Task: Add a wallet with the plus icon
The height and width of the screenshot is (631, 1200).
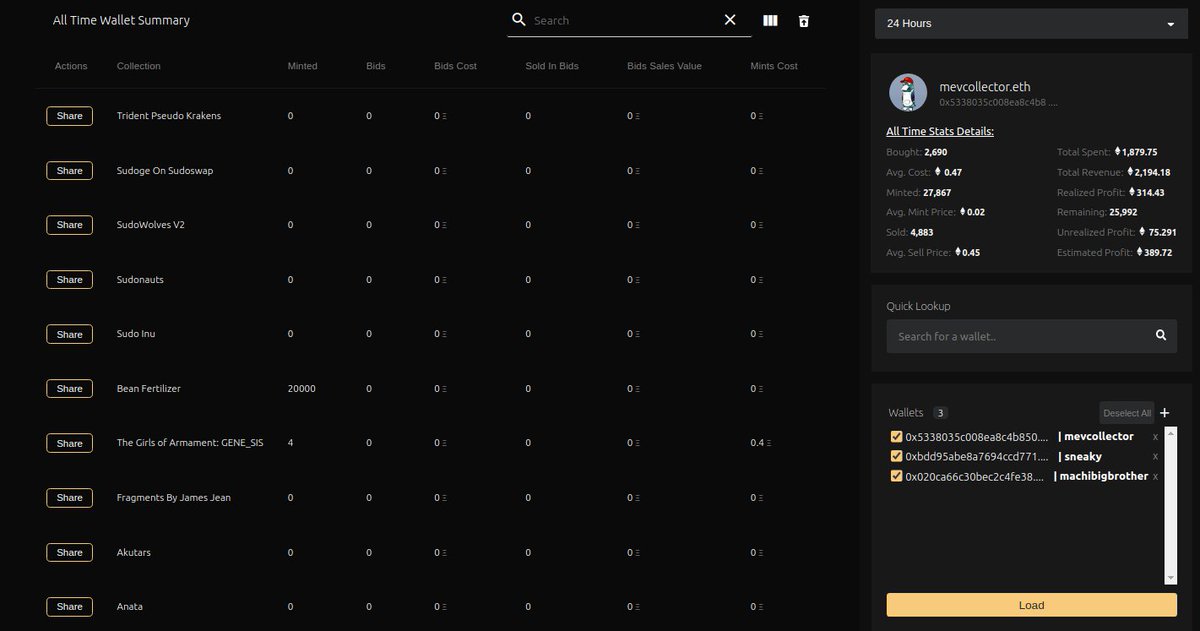Action: [x=1165, y=413]
